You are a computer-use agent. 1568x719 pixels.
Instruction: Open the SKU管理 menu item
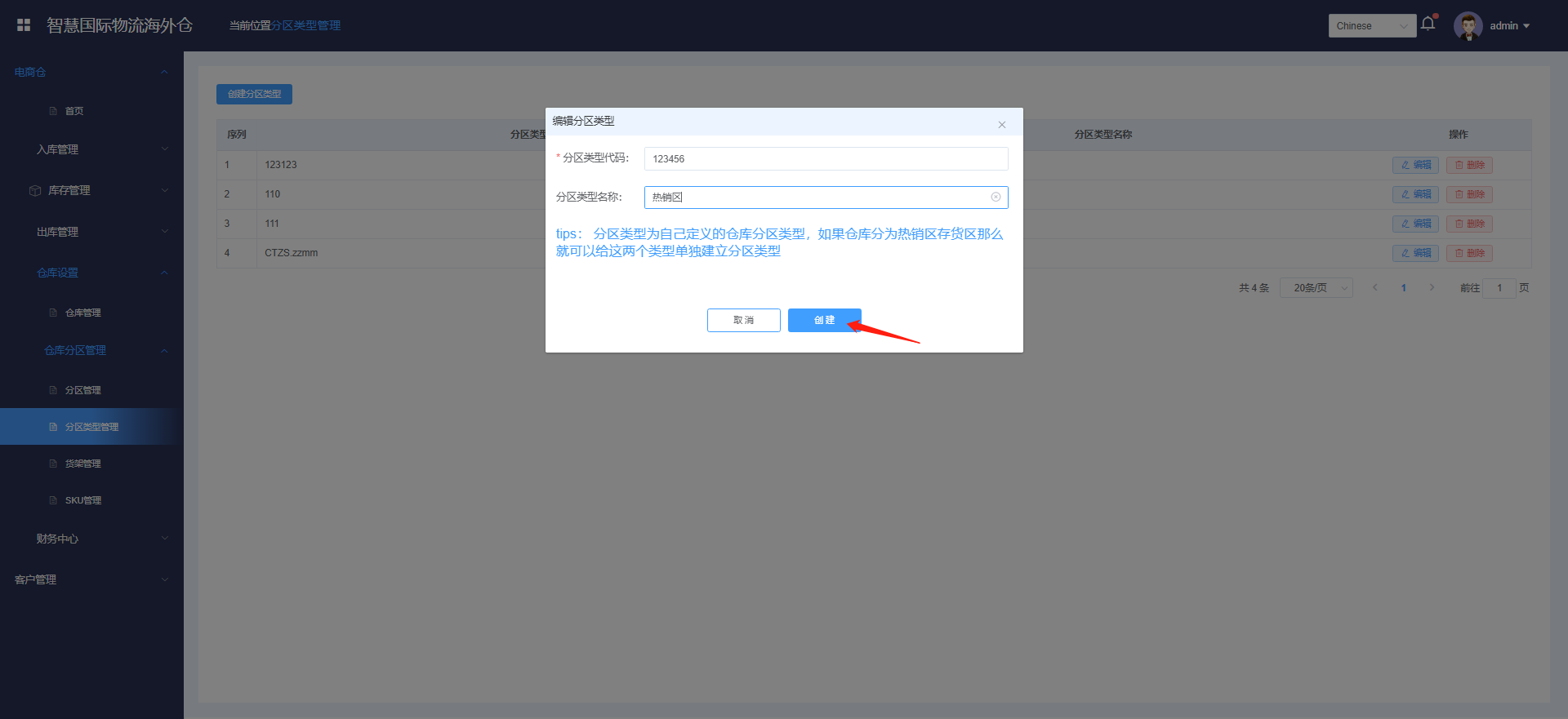[x=83, y=500]
